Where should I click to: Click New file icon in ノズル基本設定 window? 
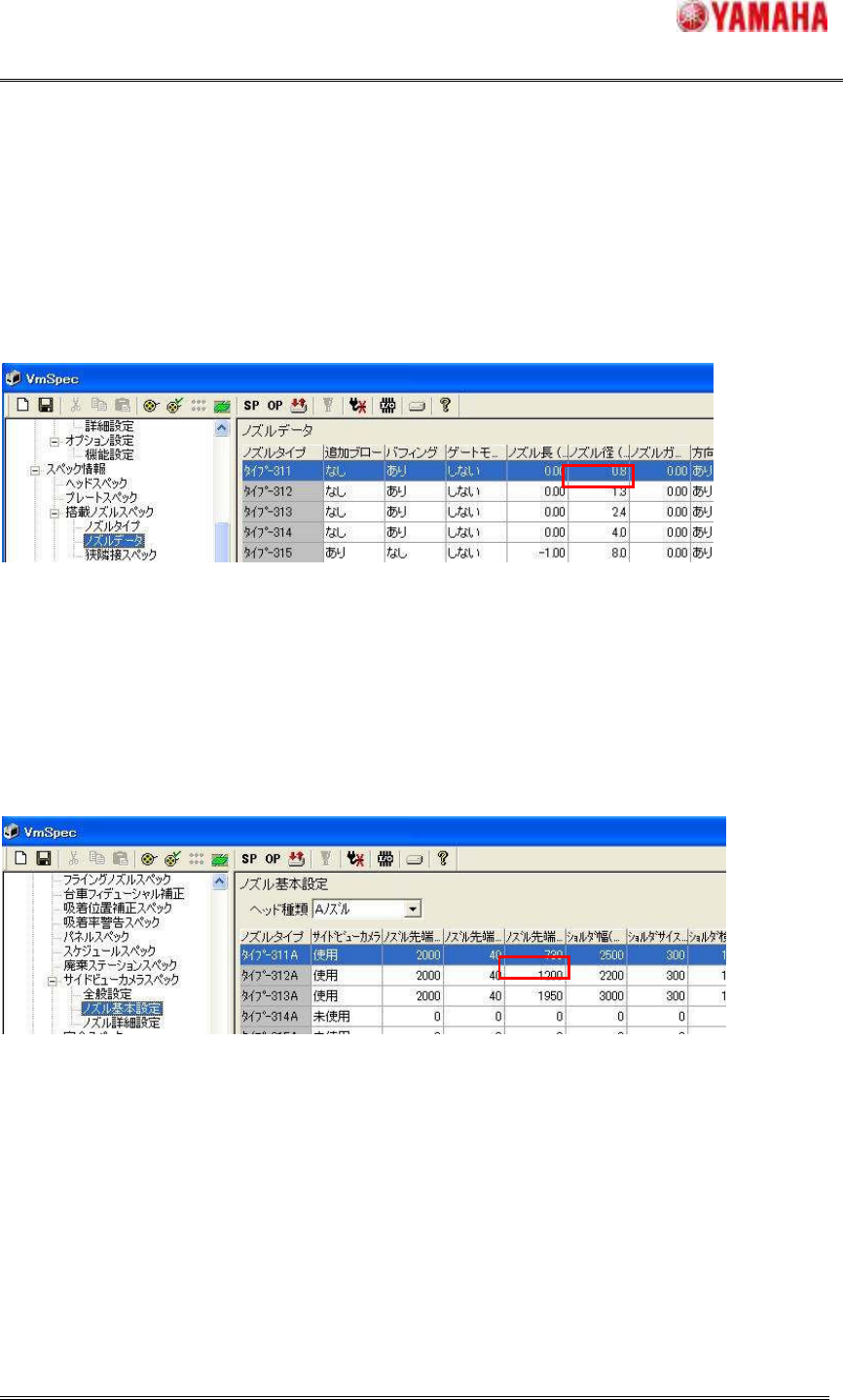tap(21, 858)
